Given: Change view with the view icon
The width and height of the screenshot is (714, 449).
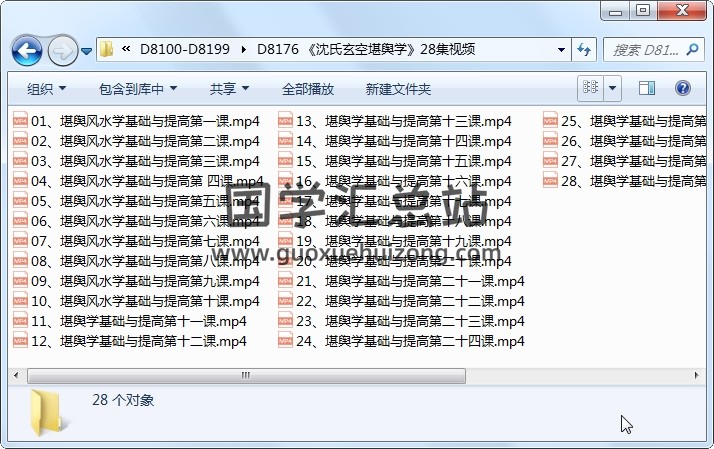Looking at the screenshot, I should [591, 88].
